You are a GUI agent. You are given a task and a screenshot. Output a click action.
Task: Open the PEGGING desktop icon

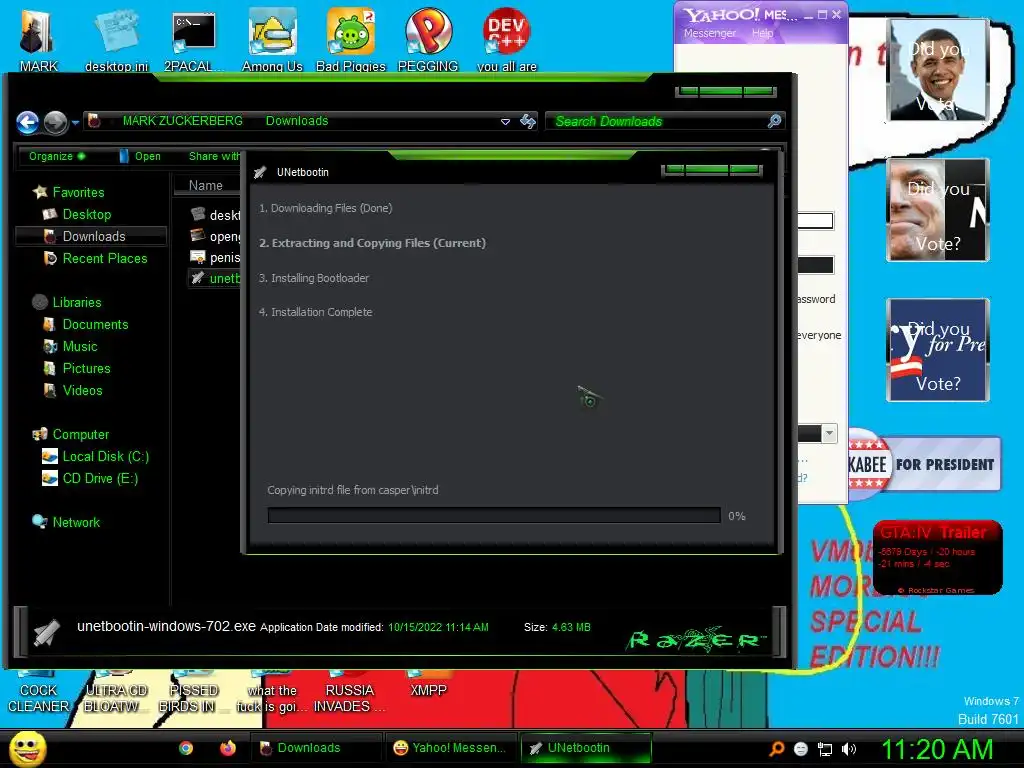click(428, 39)
